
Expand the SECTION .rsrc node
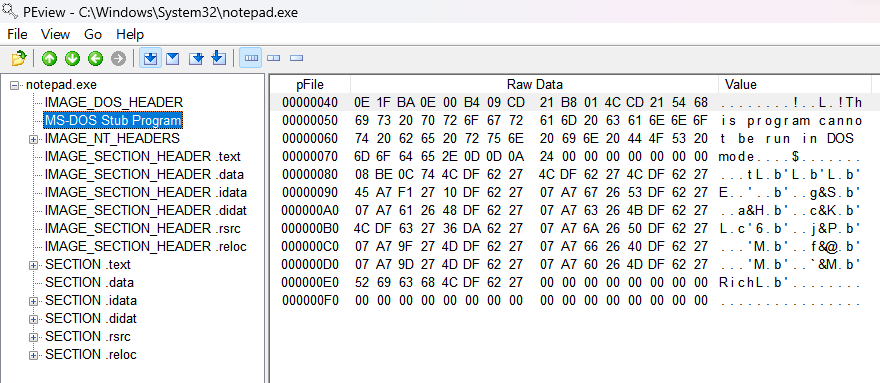coord(34,336)
